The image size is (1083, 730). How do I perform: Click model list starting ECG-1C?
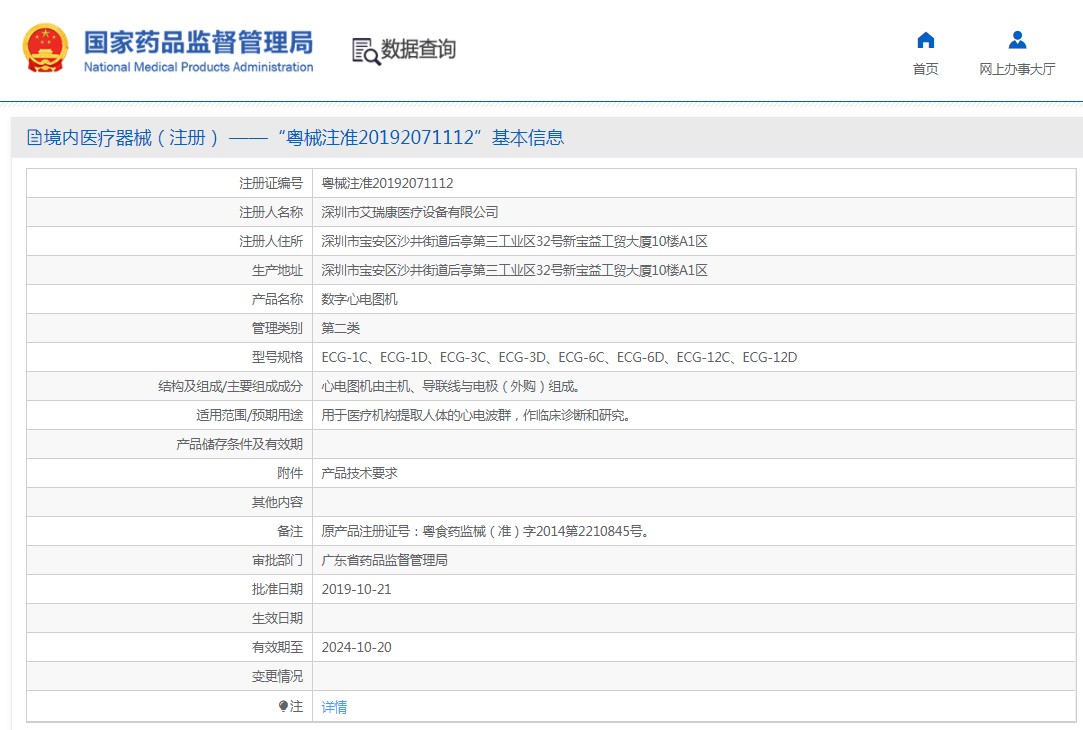559,357
